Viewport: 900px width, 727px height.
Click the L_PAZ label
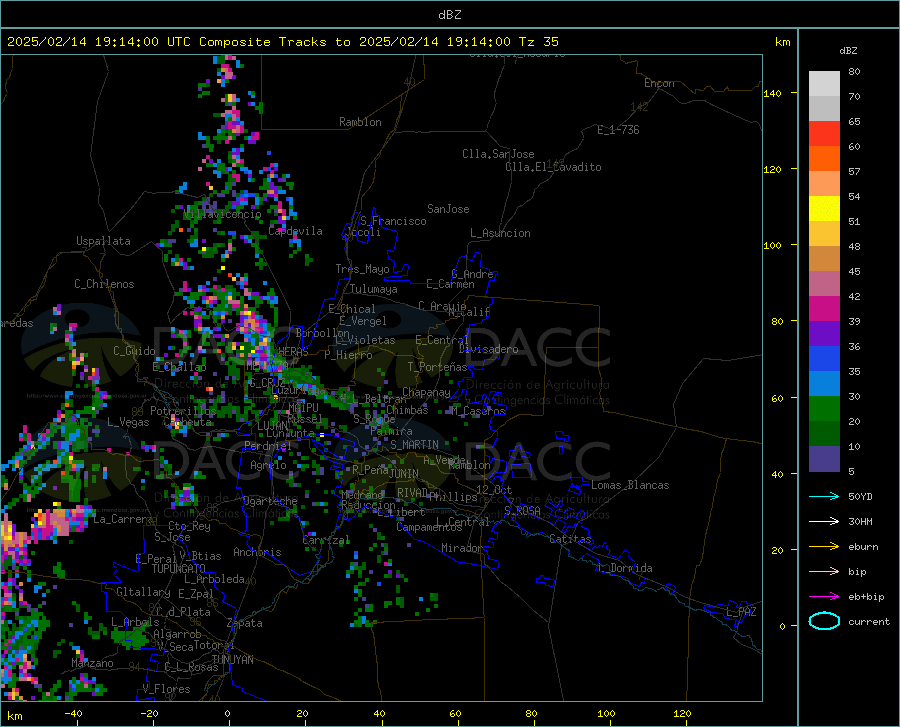coord(741,612)
